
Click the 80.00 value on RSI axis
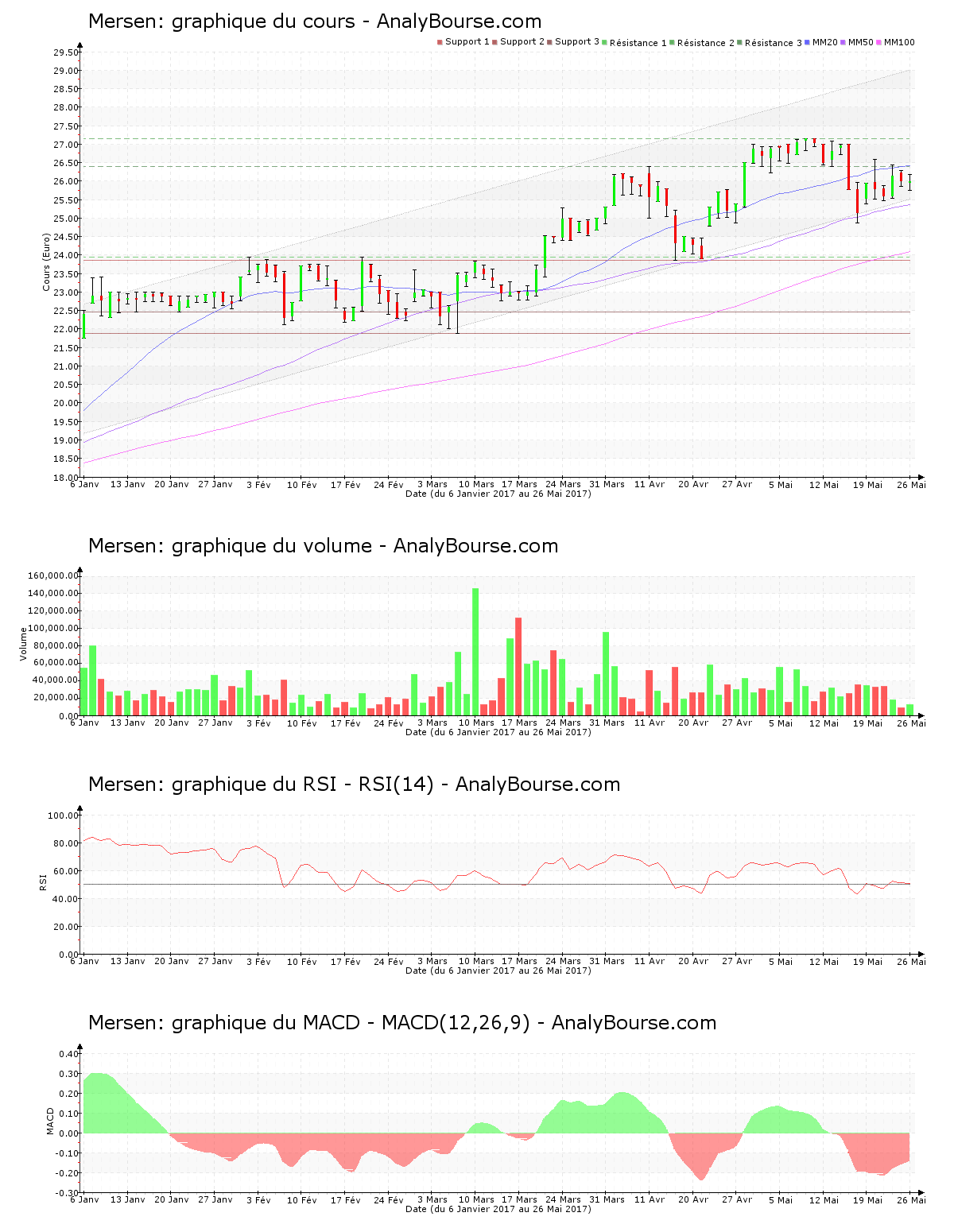[65, 843]
